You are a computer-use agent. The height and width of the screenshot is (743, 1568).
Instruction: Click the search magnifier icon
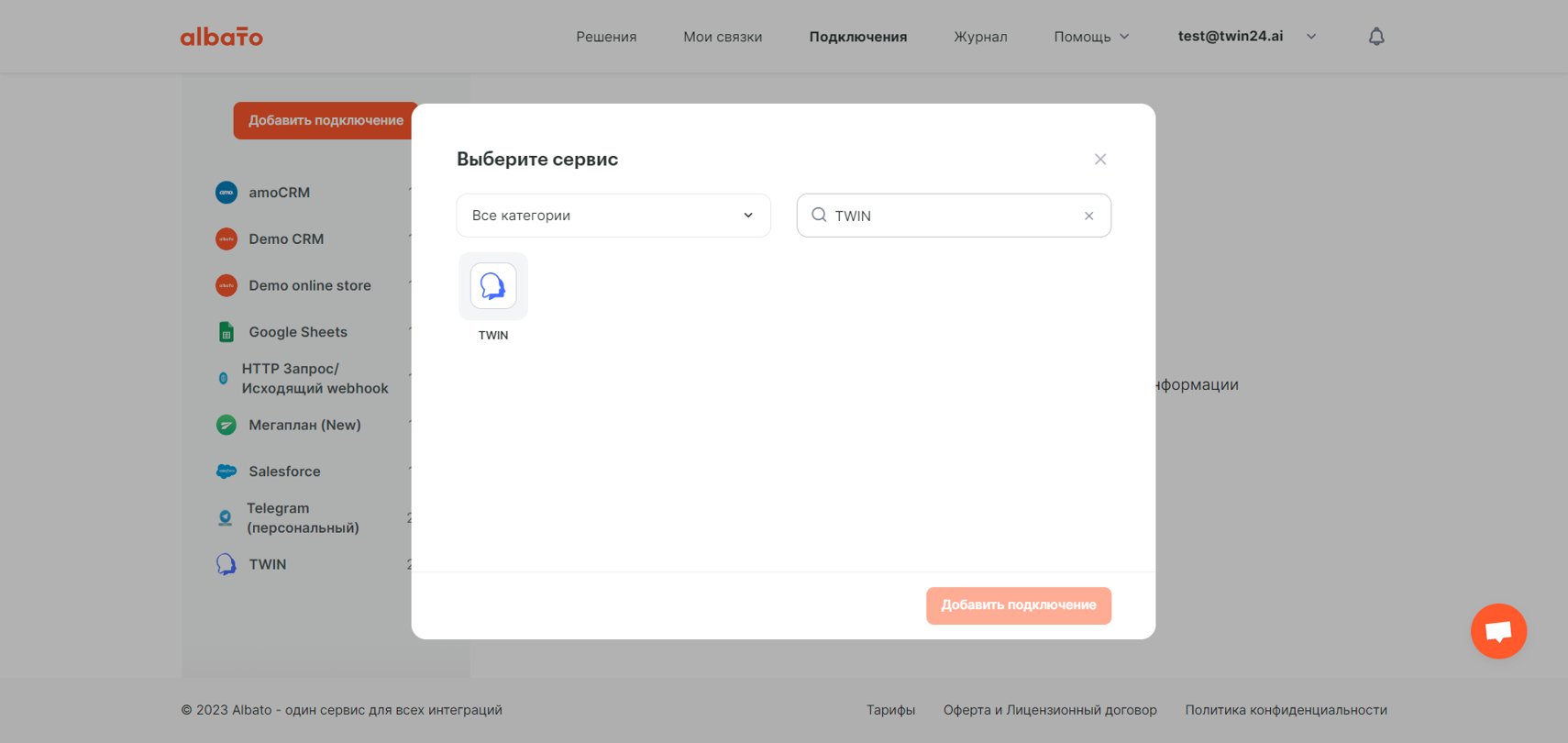click(x=819, y=215)
